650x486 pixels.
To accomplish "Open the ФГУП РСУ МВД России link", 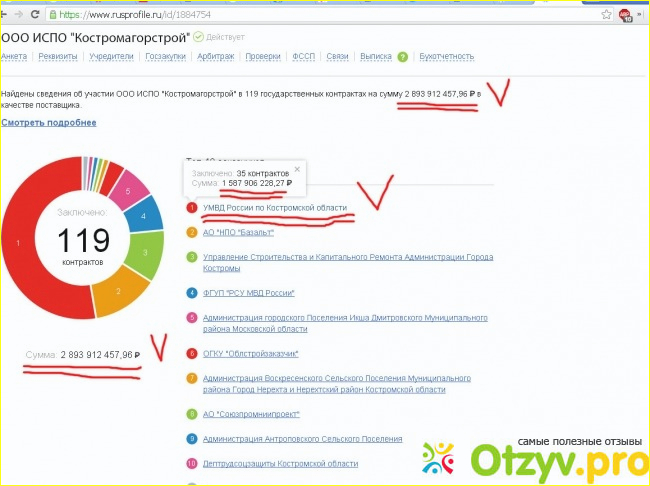I will pos(248,293).
